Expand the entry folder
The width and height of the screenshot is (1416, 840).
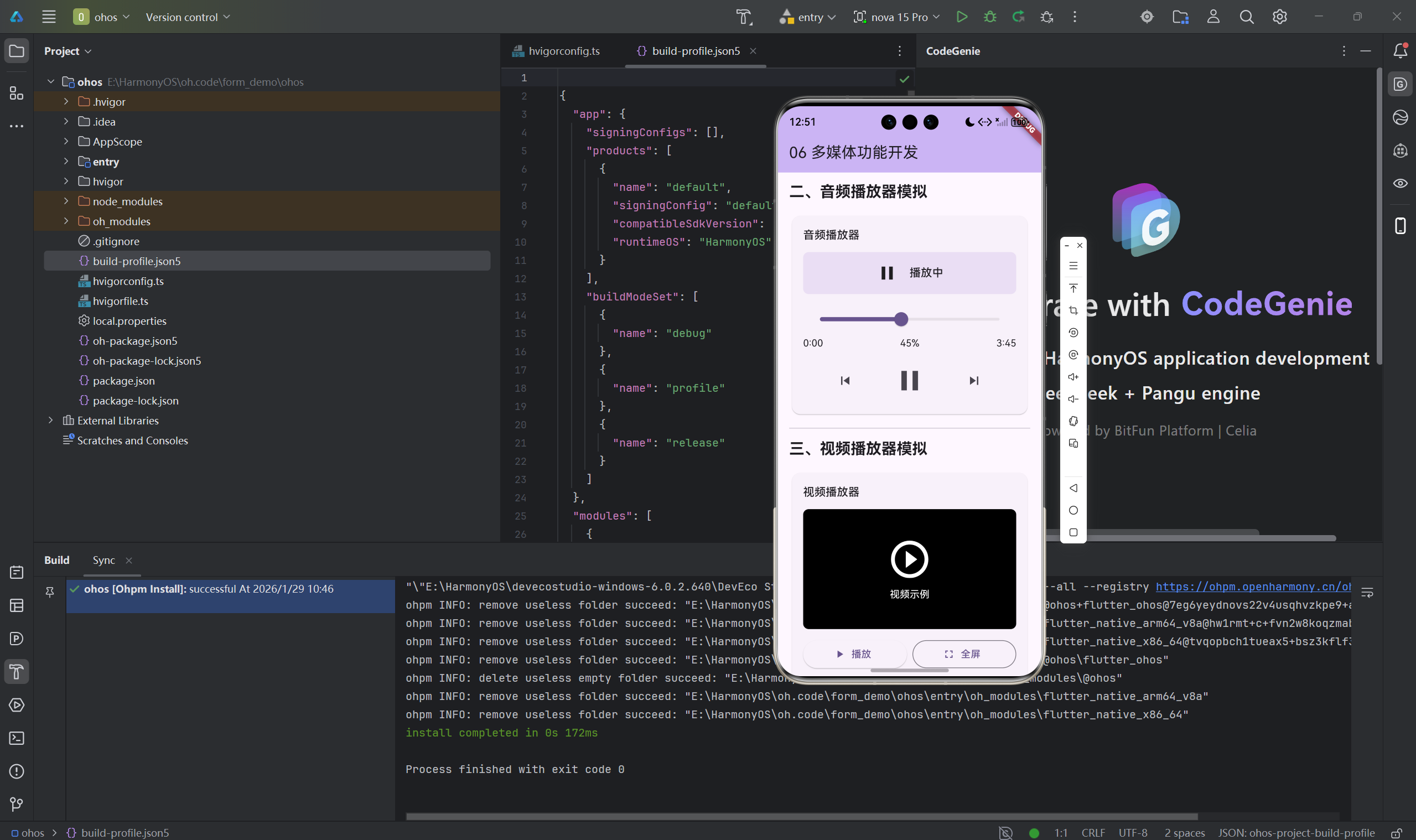point(66,162)
